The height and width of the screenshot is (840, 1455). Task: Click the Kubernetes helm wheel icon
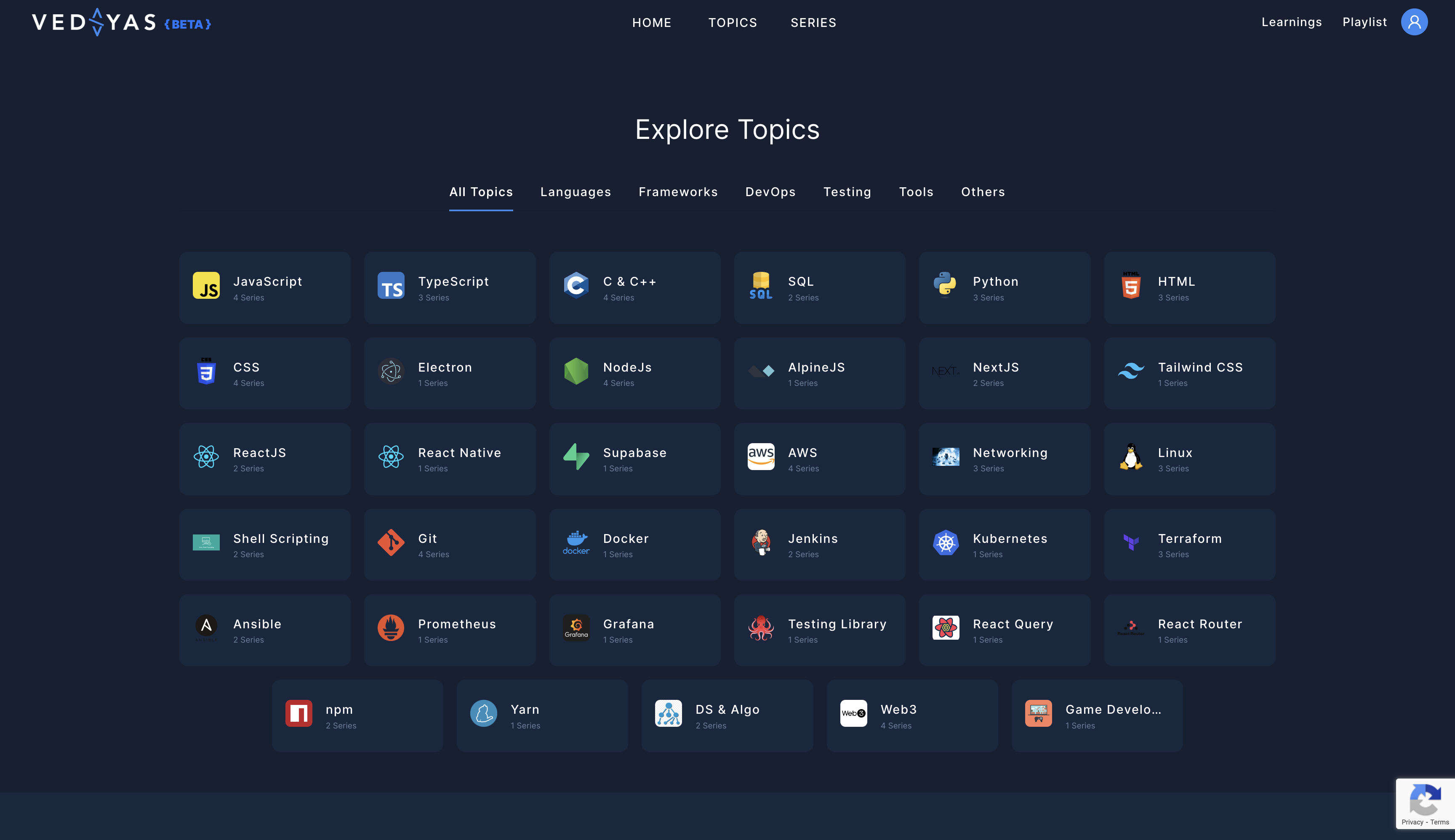[946, 542]
